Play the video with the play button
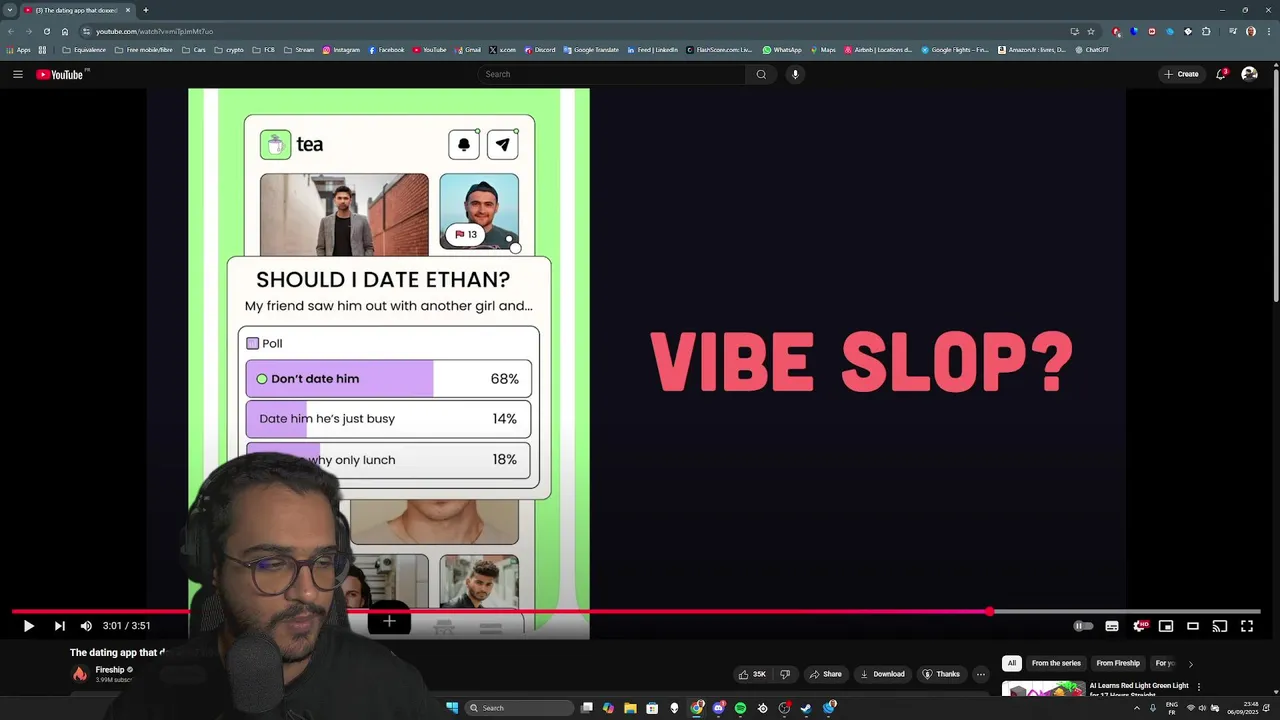 pos(28,626)
